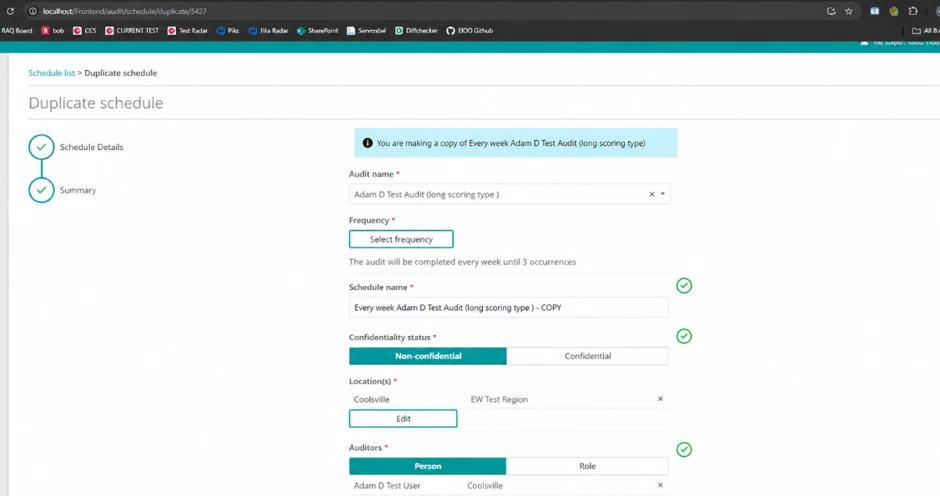
Task: Click the Coolsville location name
Action: pos(371,399)
